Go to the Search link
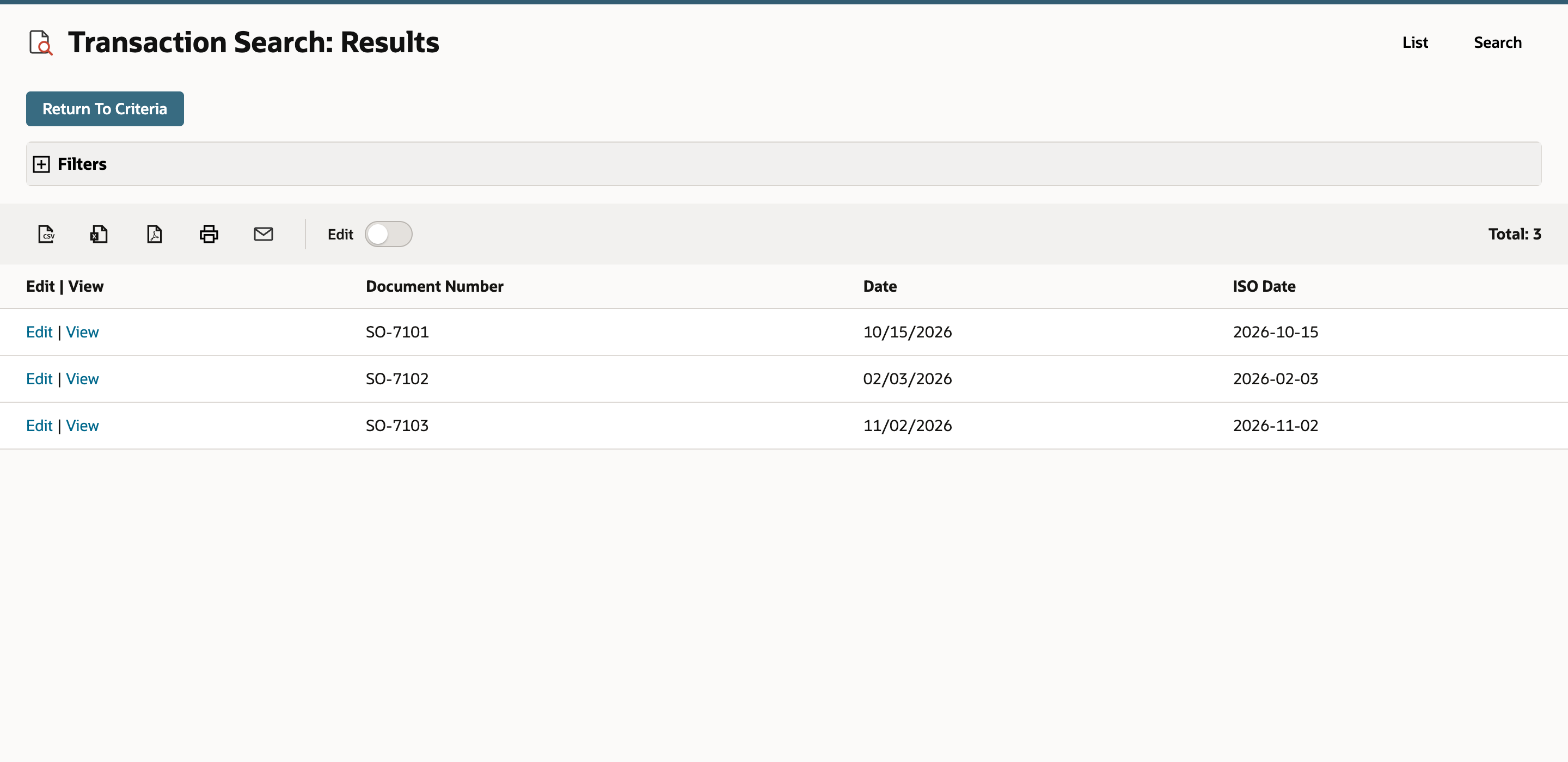This screenshot has height=762, width=1568. 1497,42
